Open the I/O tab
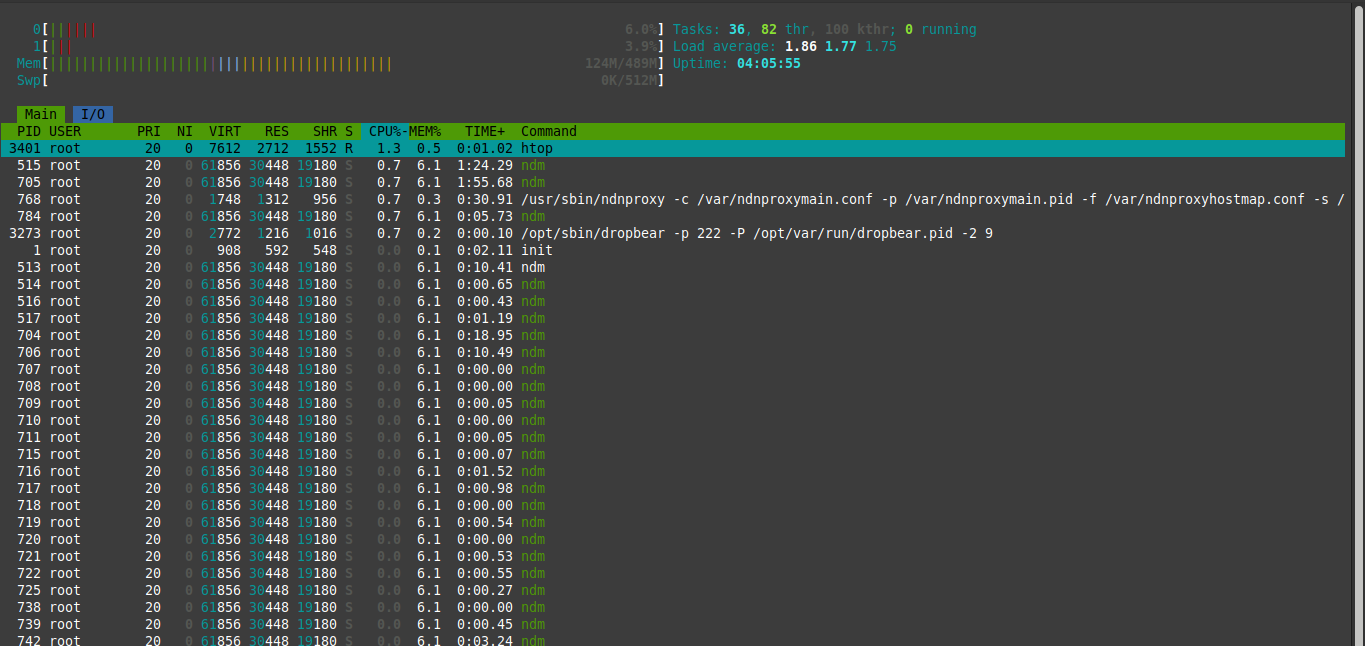This screenshot has height=646, width=1365. click(x=93, y=114)
